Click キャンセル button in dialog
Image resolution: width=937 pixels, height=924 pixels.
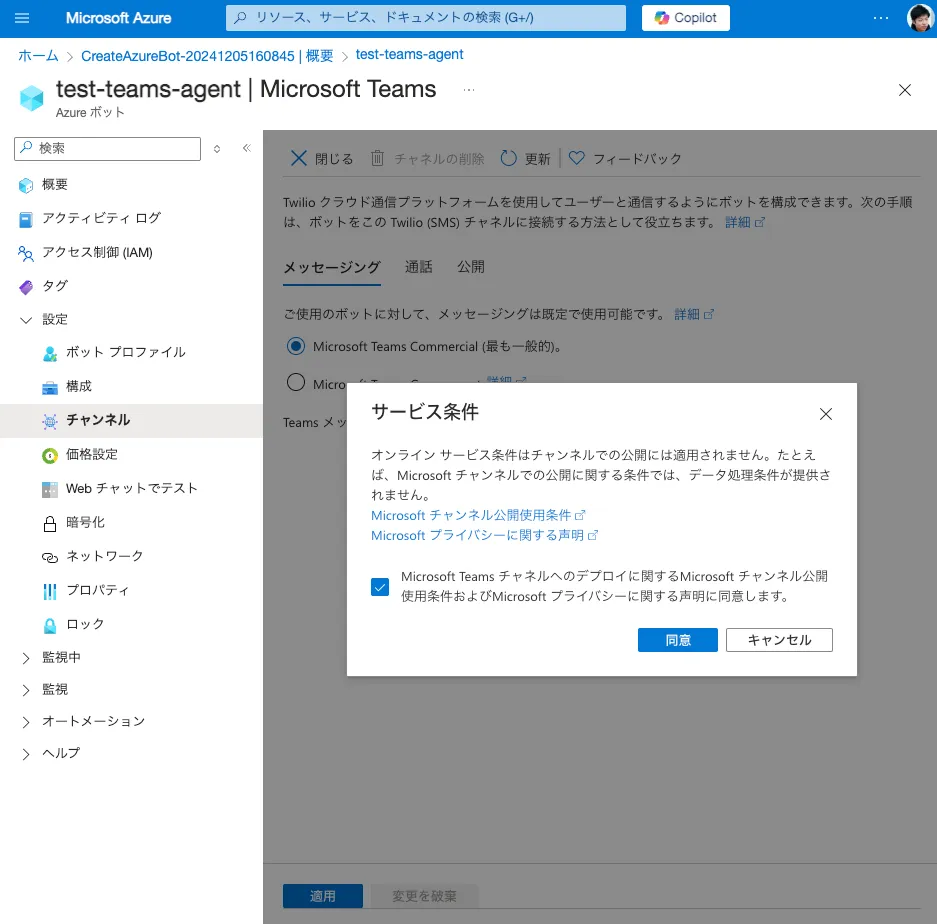coord(779,640)
